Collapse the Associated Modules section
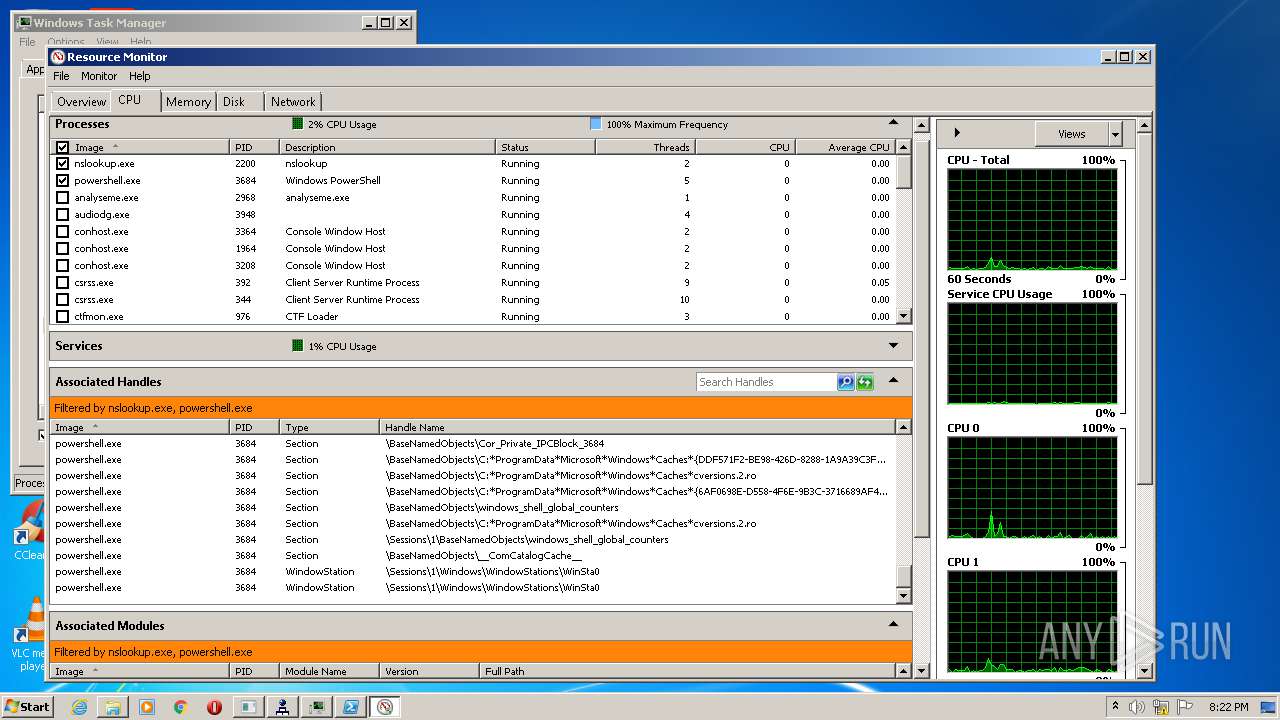The height and width of the screenshot is (720, 1280). (x=894, y=625)
